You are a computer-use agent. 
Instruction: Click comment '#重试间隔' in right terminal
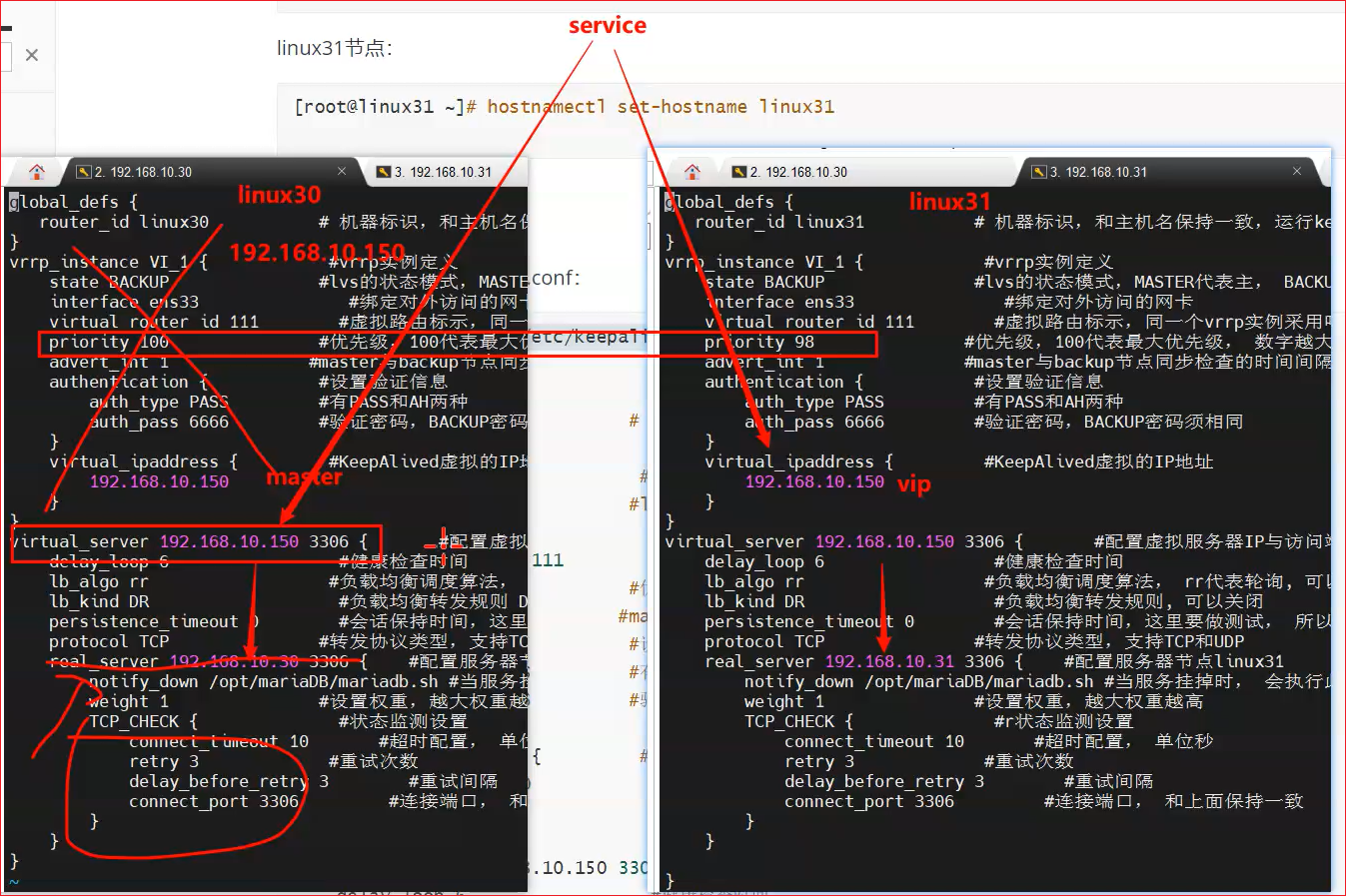click(x=1109, y=781)
